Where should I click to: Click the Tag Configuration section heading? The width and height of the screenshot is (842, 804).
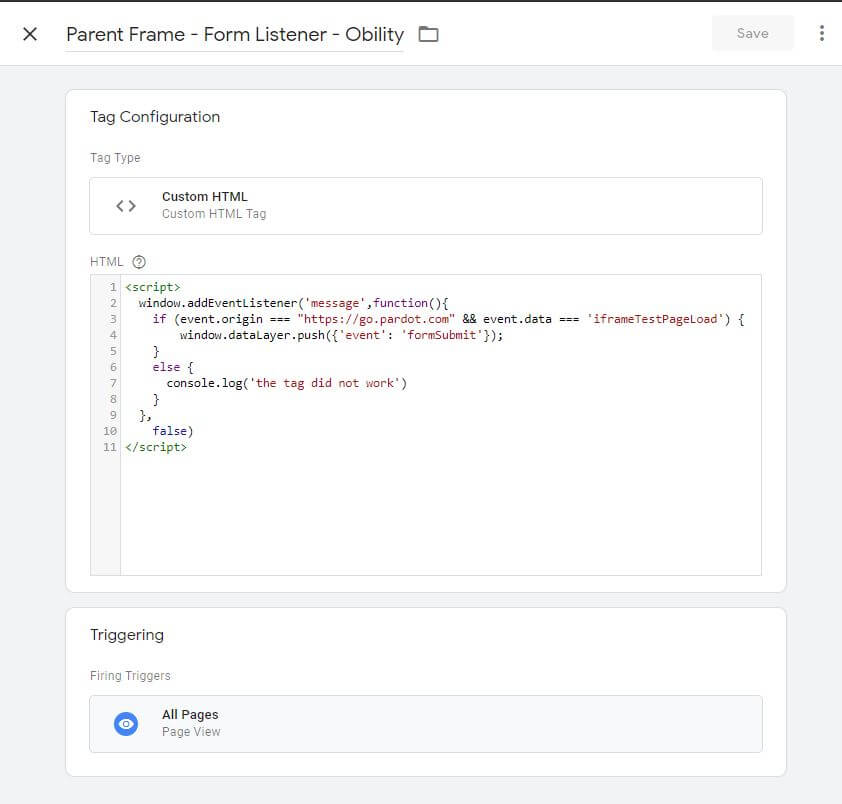155,117
